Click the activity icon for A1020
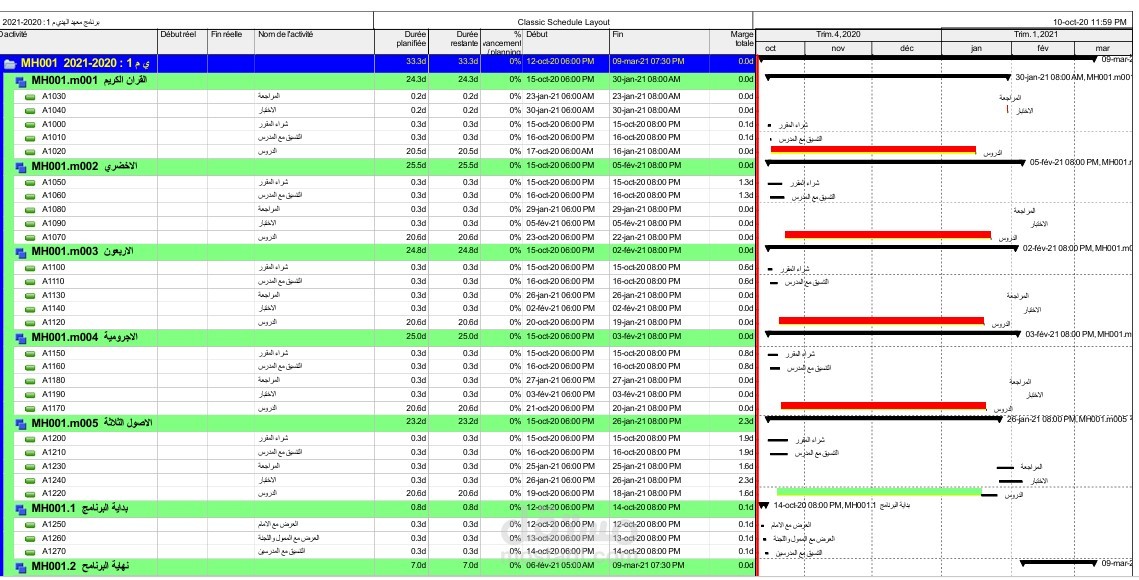The width and height of the screenshot is (1139, 580). coord(30,152)
